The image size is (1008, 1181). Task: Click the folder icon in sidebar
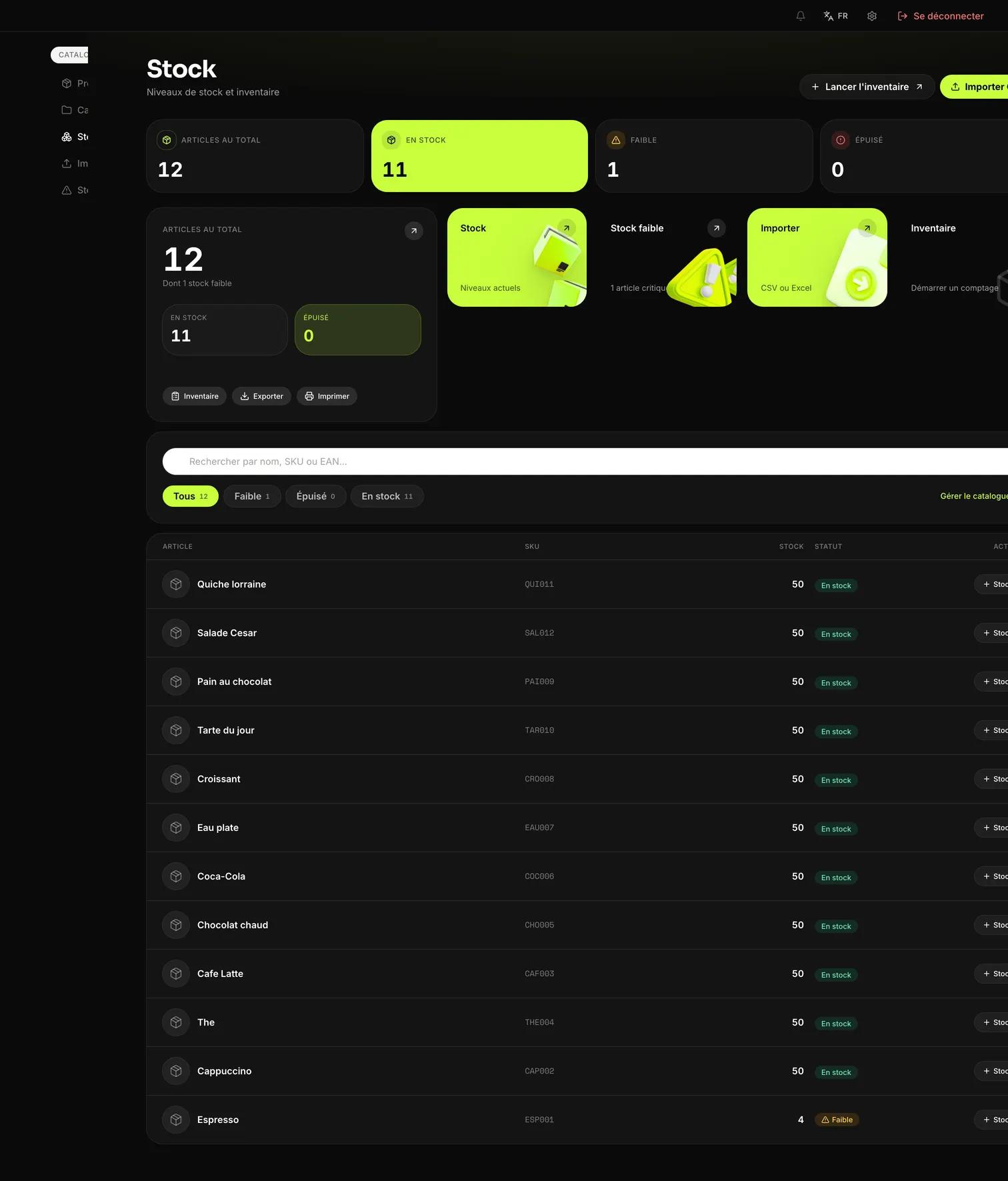67,110
